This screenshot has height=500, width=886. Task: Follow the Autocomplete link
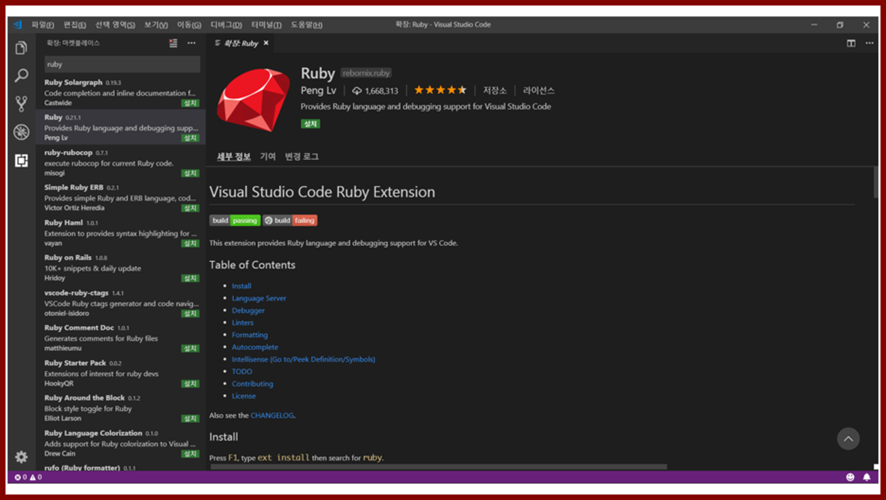pyautogui.click(x=255, y=347)
